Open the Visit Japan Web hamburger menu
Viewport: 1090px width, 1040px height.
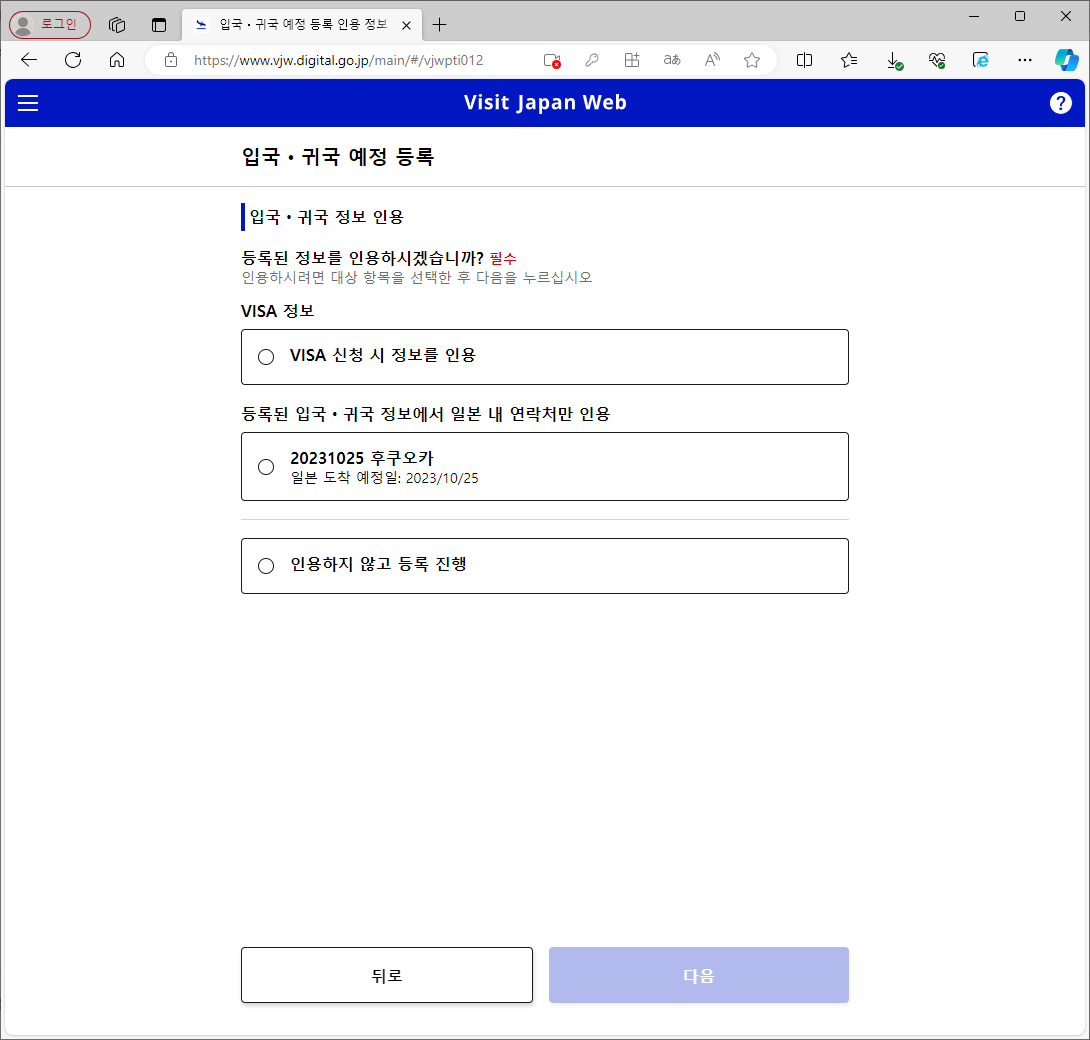(x=28, y=103)
